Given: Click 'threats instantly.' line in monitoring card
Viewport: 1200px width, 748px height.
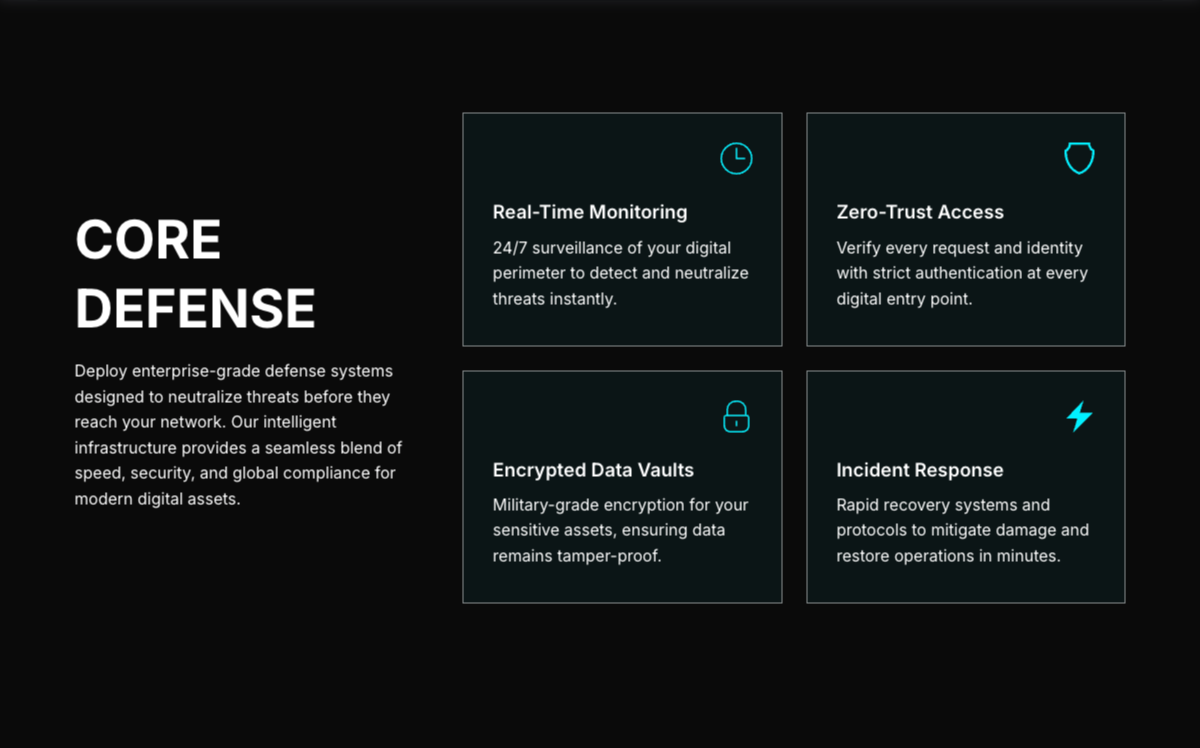Looking at the screenshot, I should coord(554,299).
